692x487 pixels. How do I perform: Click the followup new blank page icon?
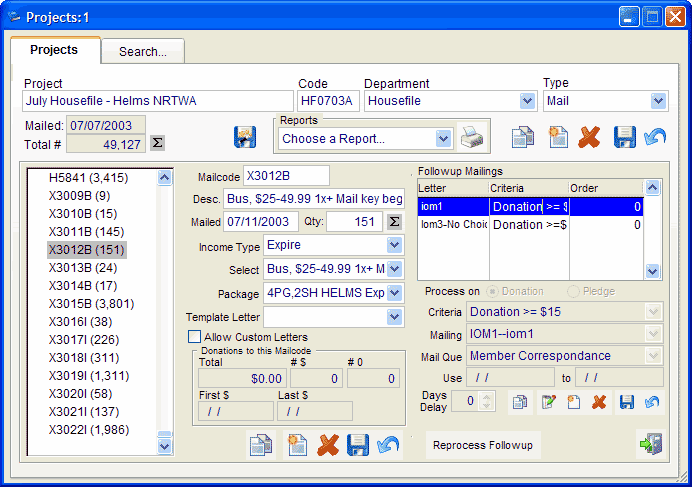pos(573,402)
